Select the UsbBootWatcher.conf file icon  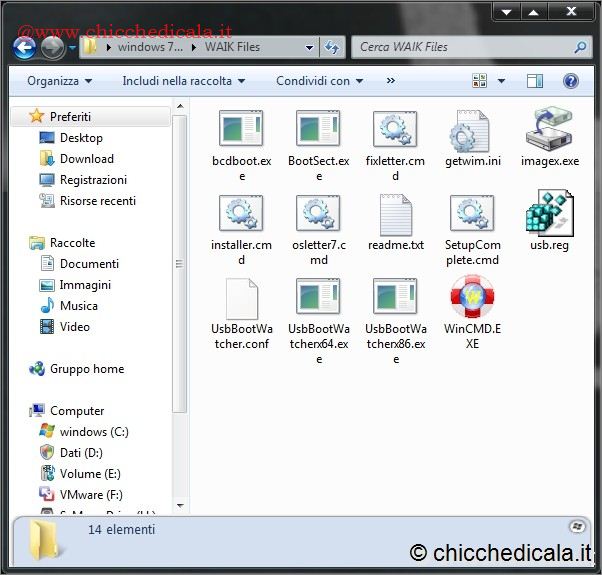click(x=241, y=298)
